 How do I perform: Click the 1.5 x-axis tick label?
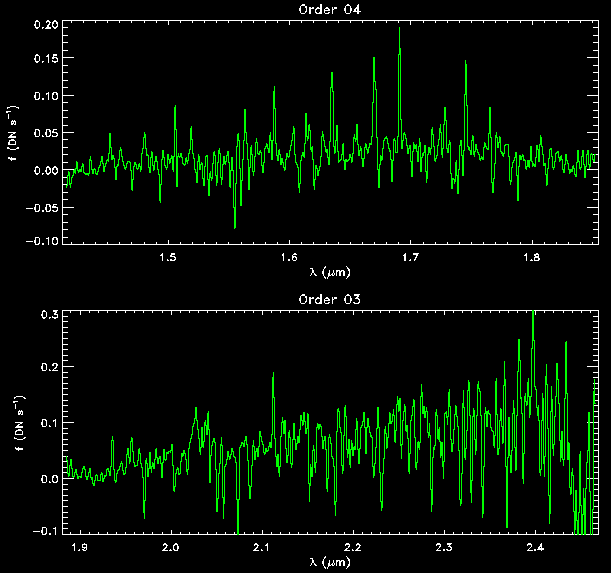(x=168, y=259)
